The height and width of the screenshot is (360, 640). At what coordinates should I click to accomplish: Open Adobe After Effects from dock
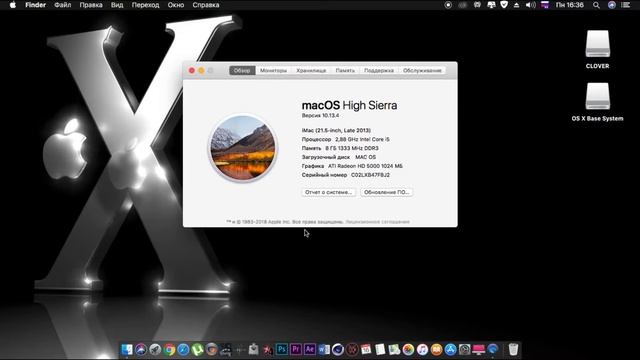[x=310, y=349]
